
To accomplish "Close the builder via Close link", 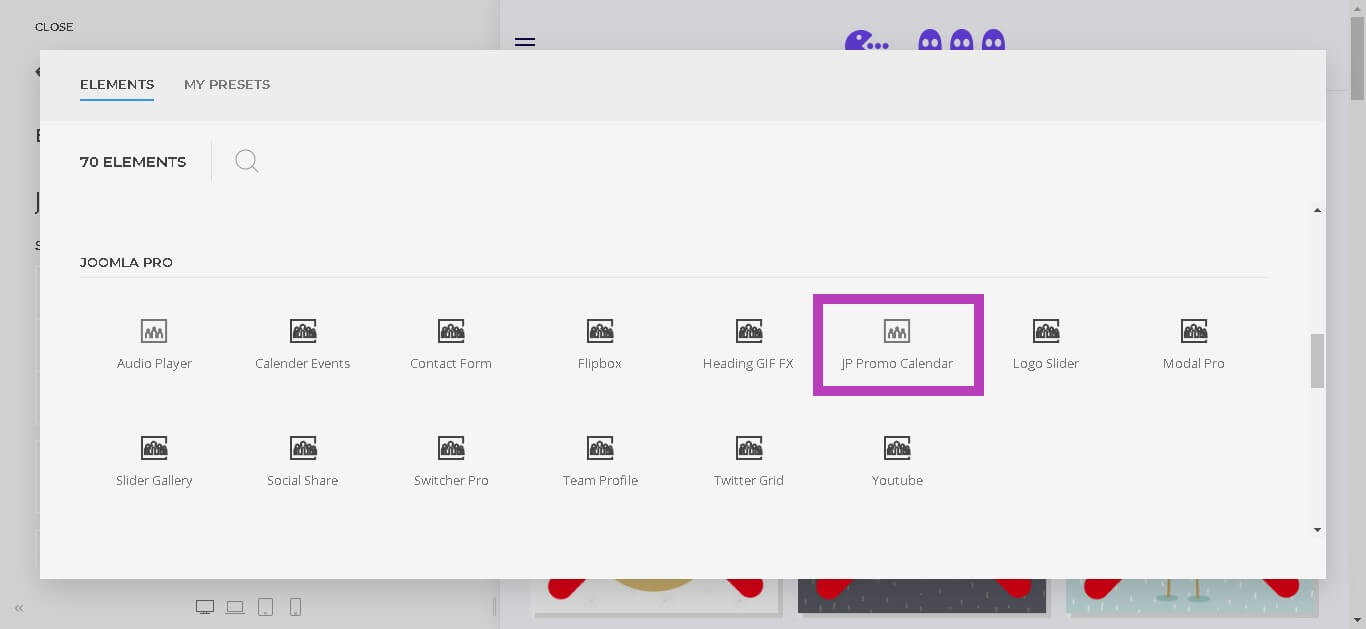I will point(54,27).
